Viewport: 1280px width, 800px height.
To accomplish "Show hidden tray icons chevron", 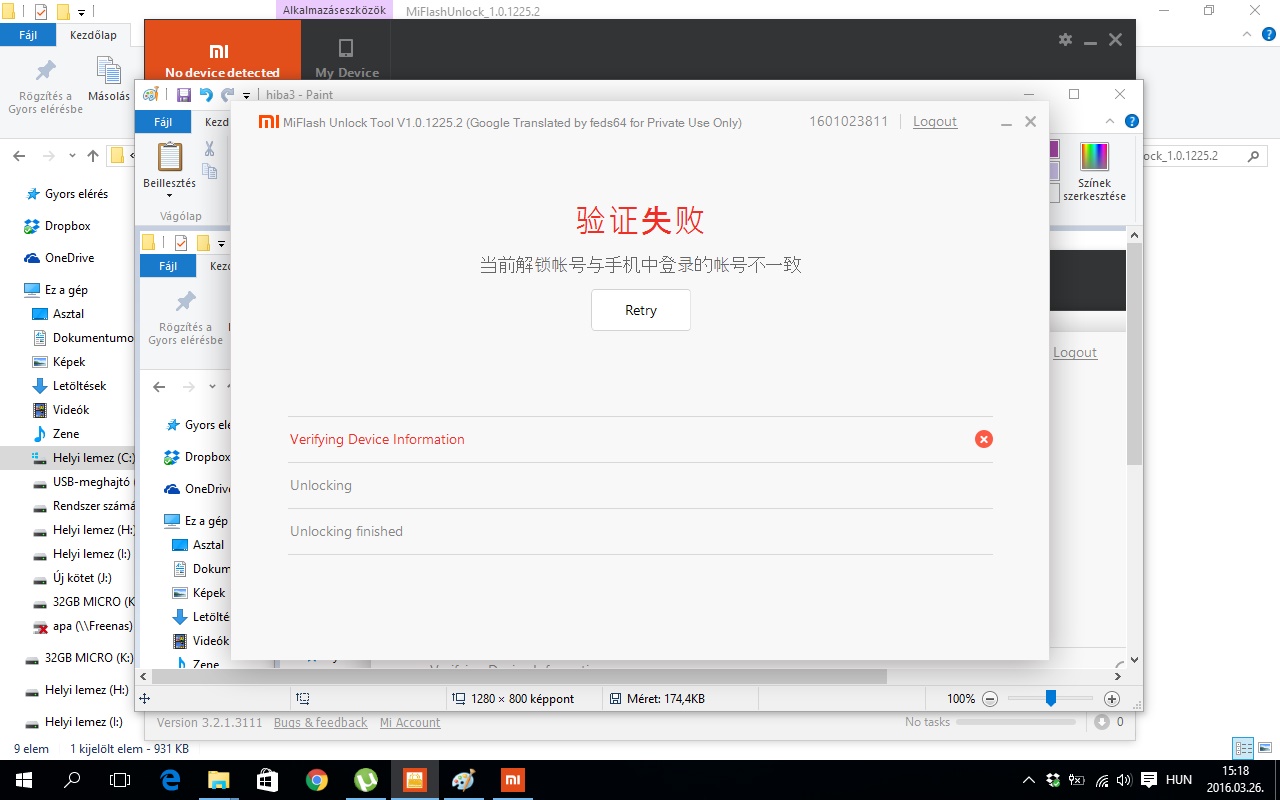I will (x=1029, y=780).
